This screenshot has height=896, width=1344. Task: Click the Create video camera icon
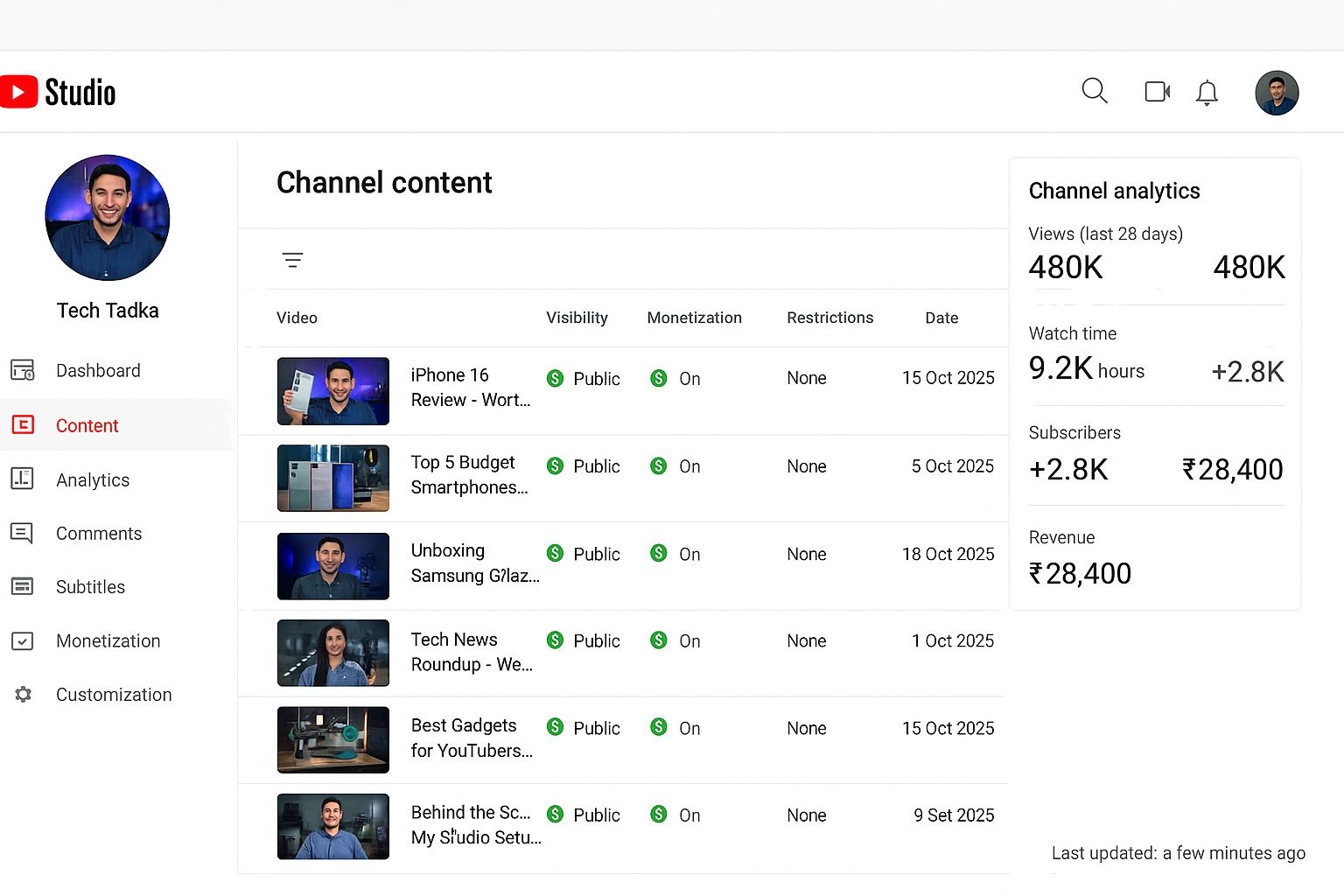[x=1156, y=91]
